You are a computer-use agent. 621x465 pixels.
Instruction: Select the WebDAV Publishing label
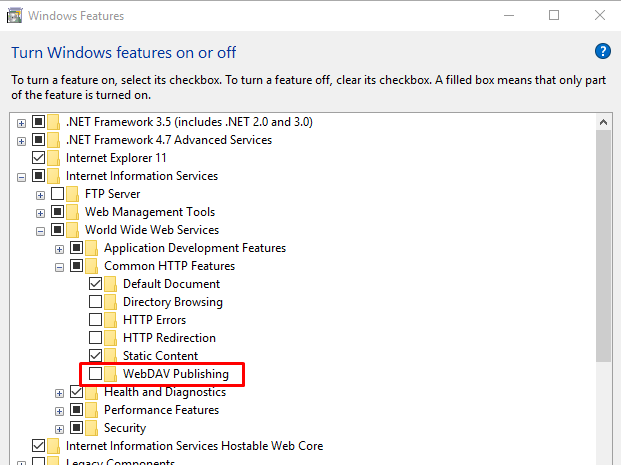pos(176,374)
